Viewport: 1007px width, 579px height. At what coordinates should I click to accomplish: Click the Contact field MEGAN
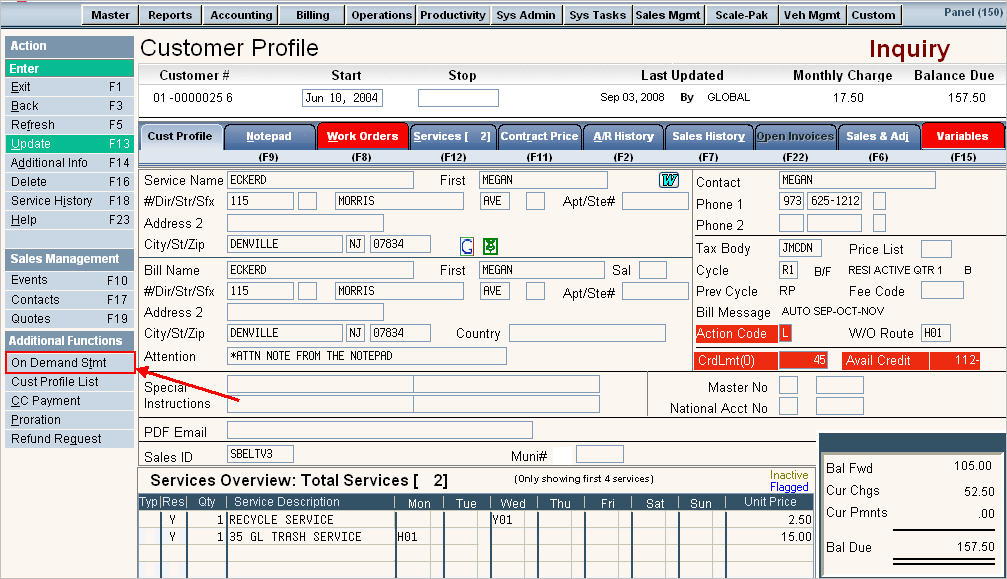(x=857, y=180)
